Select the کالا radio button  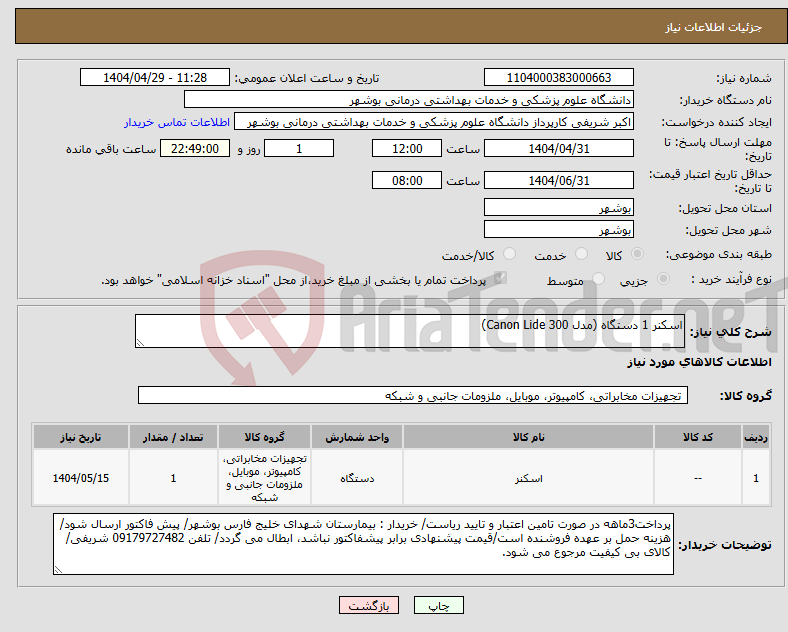[637, 254]
